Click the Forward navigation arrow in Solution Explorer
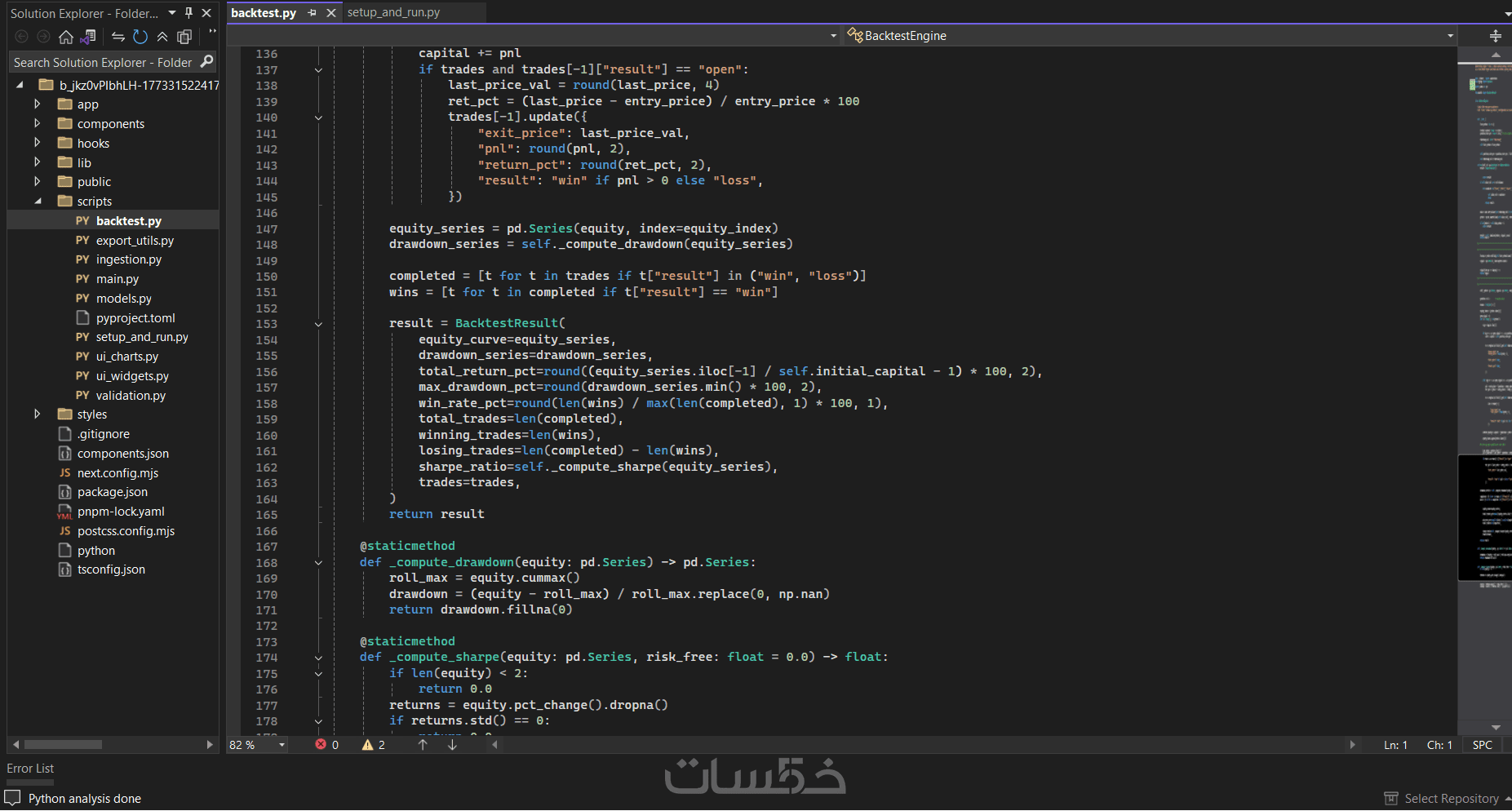Viewport: 1512px width, 811px height. click(x=44, y=37)
